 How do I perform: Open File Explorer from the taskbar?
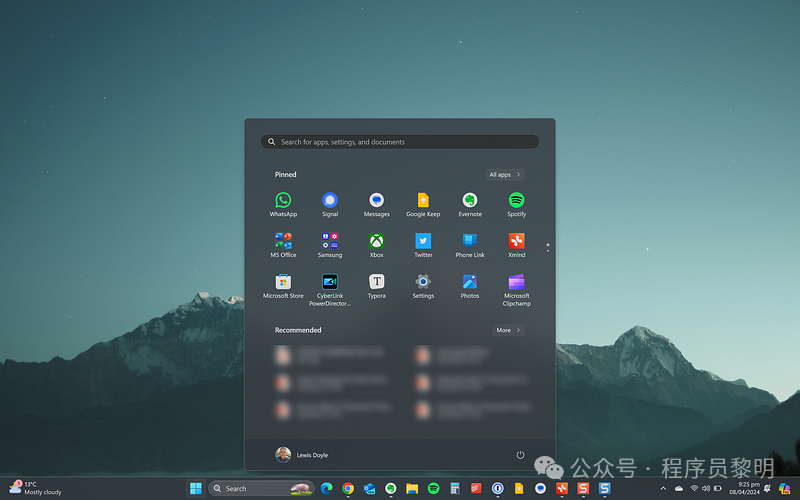(412, 488)
